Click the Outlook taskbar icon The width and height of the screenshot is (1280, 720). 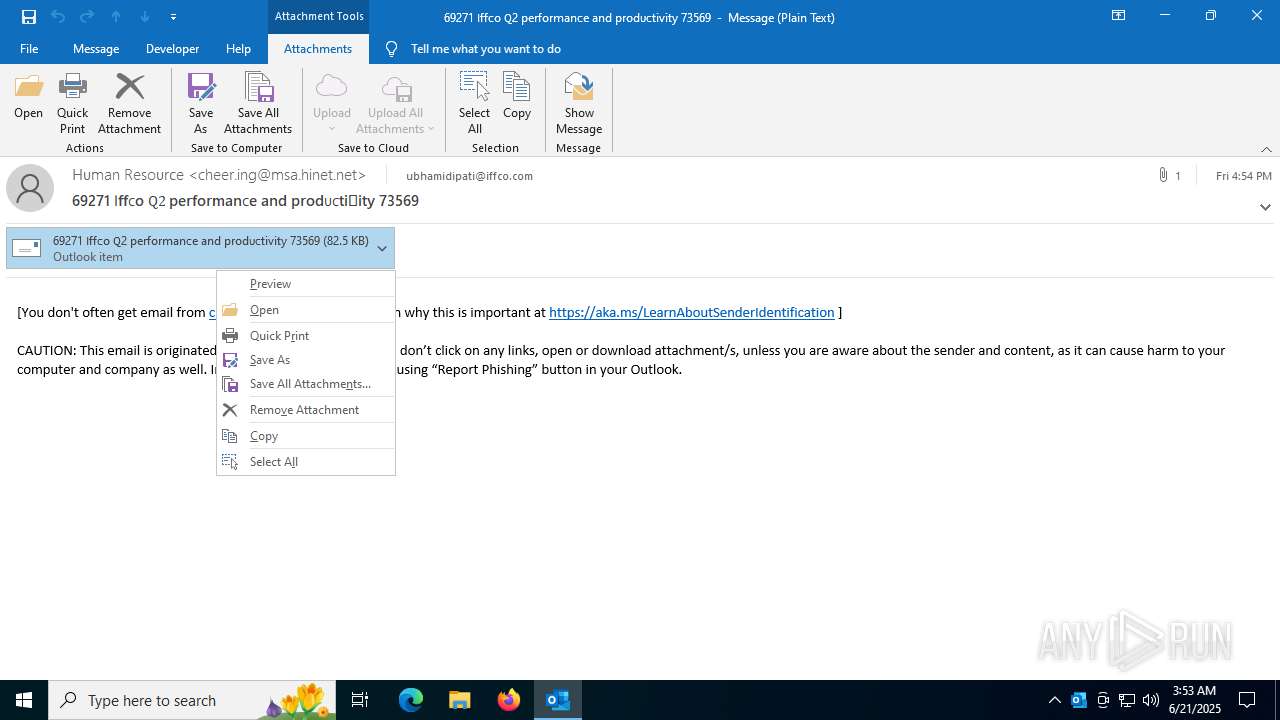(x=558, y=700)
